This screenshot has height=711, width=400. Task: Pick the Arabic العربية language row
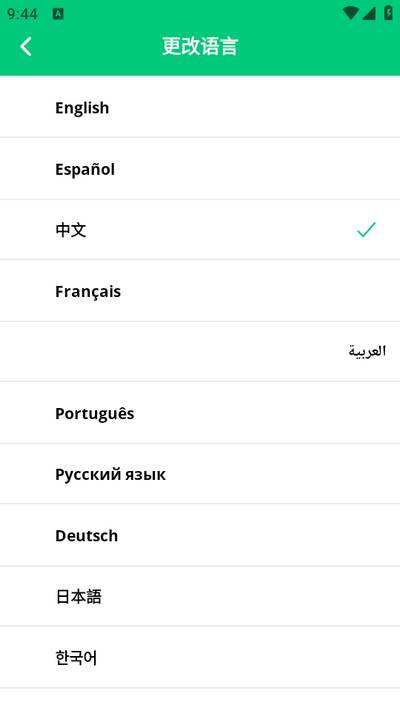coord(200,351)
